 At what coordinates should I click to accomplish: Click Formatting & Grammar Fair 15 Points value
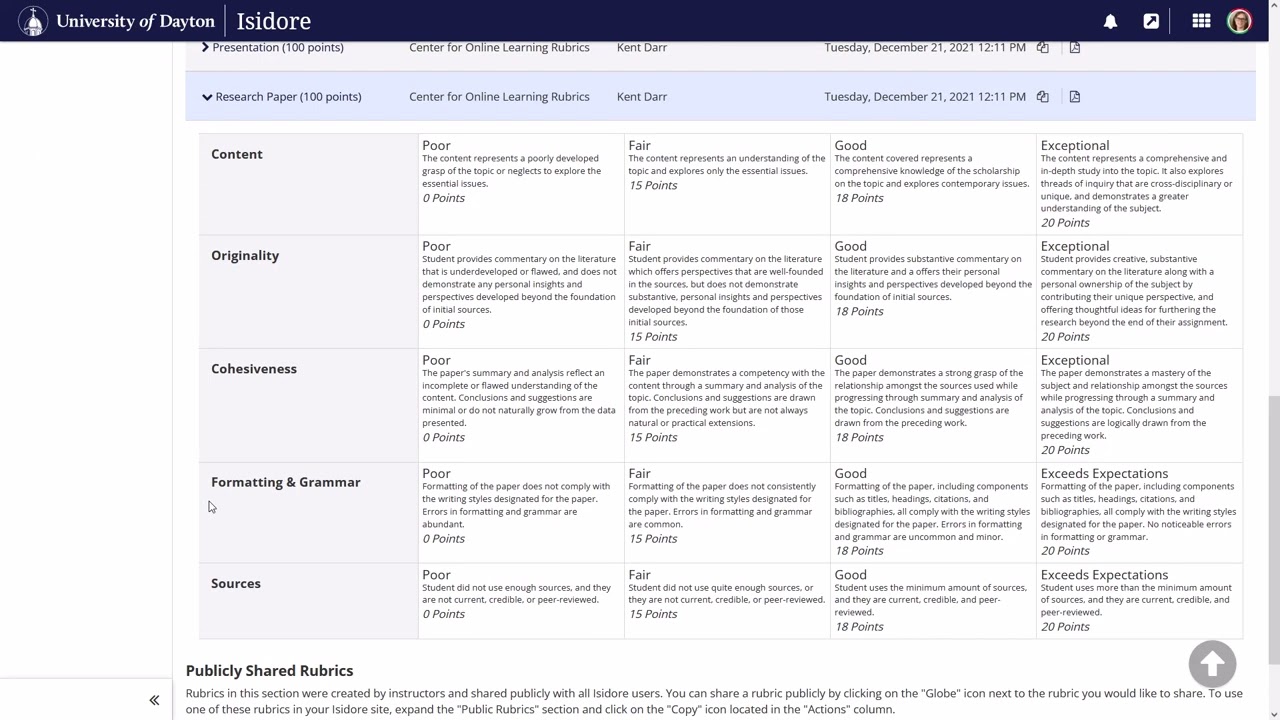click(x=654, y=538)
